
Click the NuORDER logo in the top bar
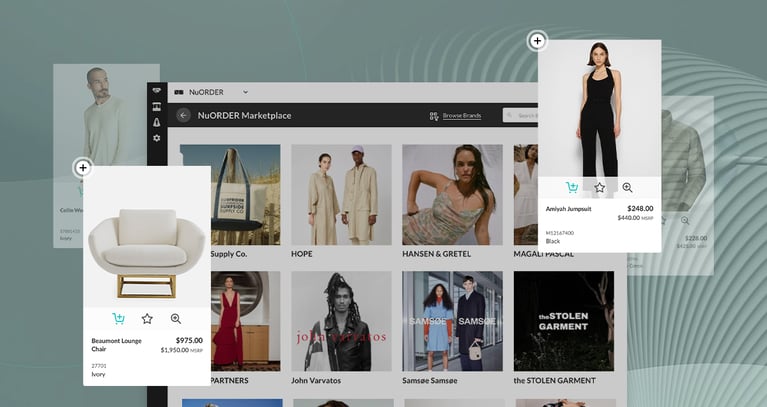click(x=179, y=92)
